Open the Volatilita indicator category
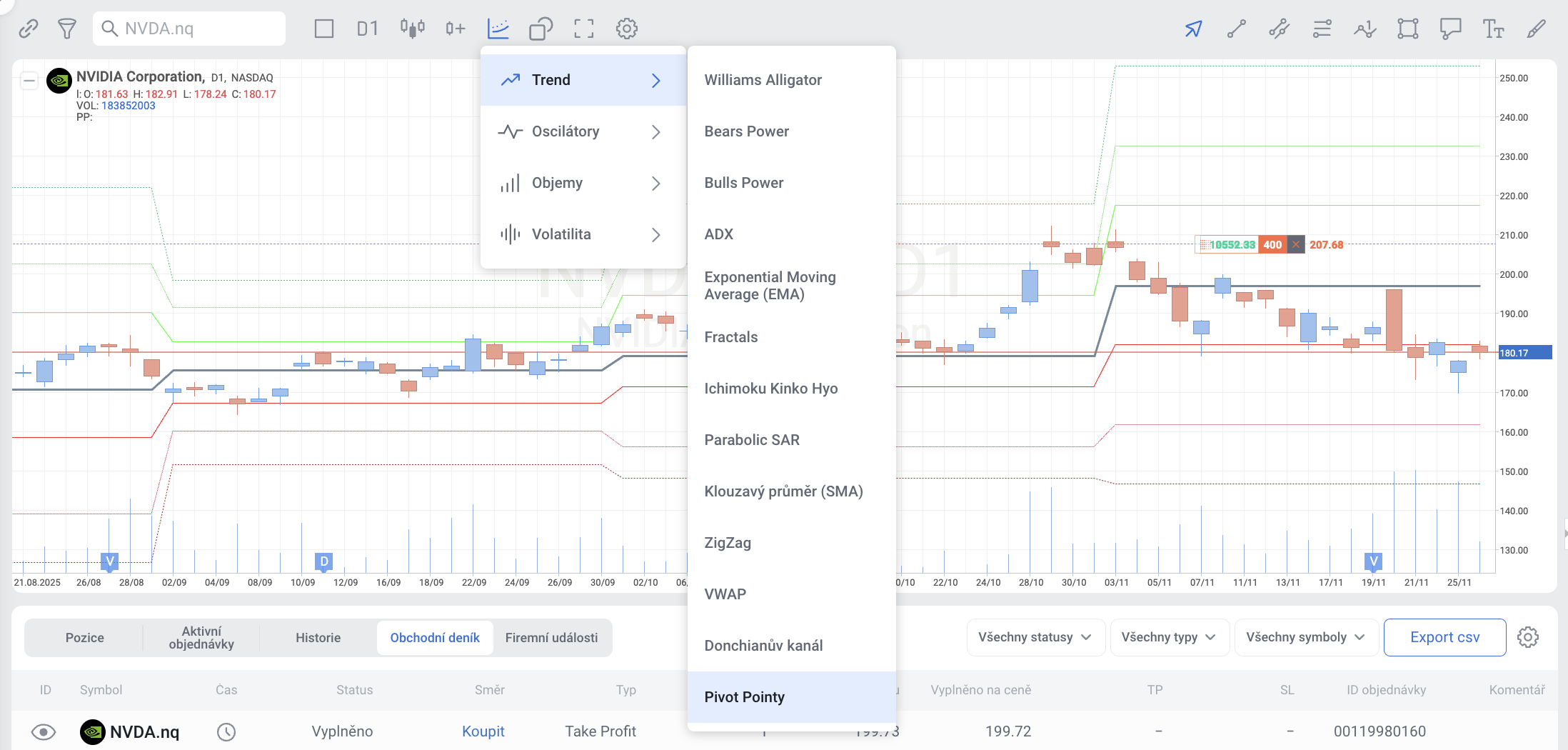This screenshot has width=1568, height=750. [x=583, y=234]
